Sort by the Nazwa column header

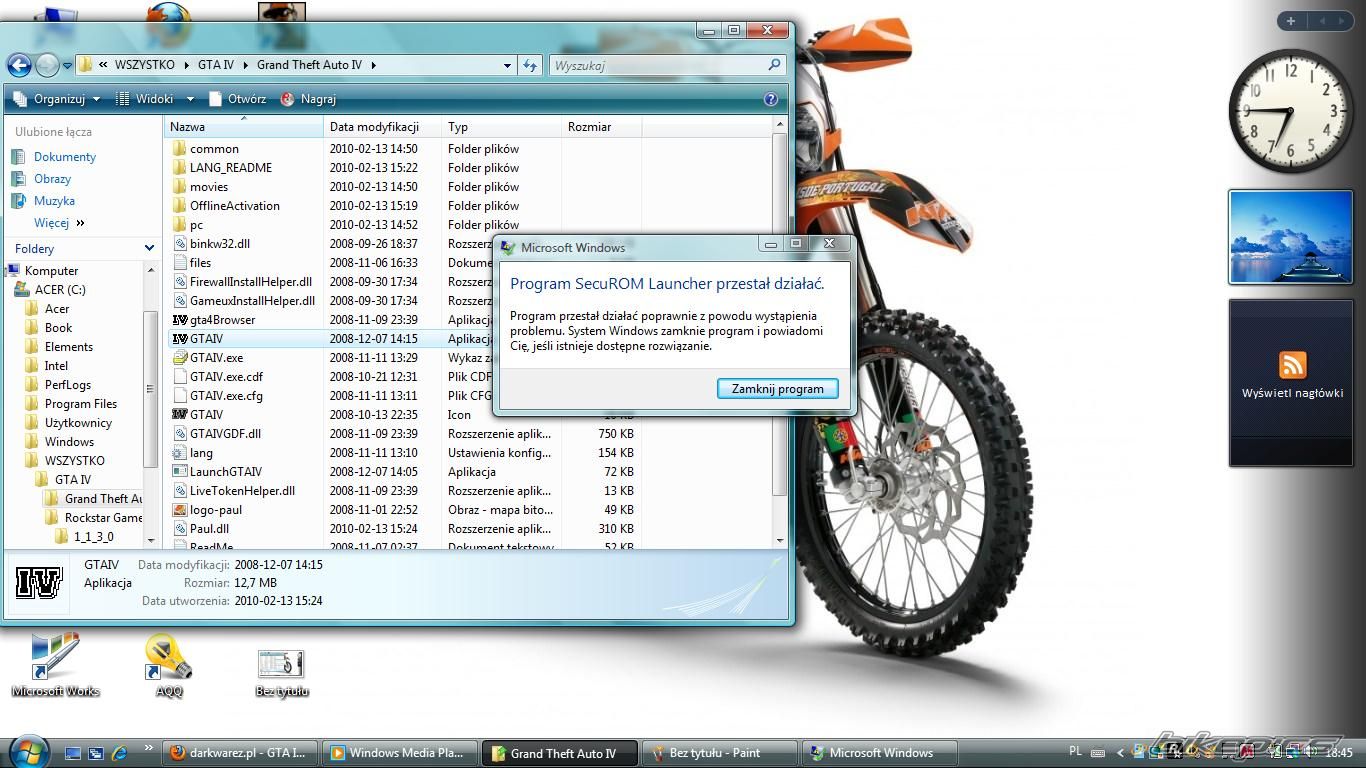(244, 127)
